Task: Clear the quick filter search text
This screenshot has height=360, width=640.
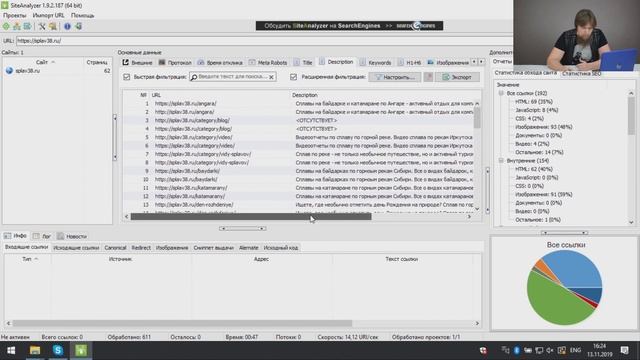Action: pyautogui.click(x=271, y=77)
